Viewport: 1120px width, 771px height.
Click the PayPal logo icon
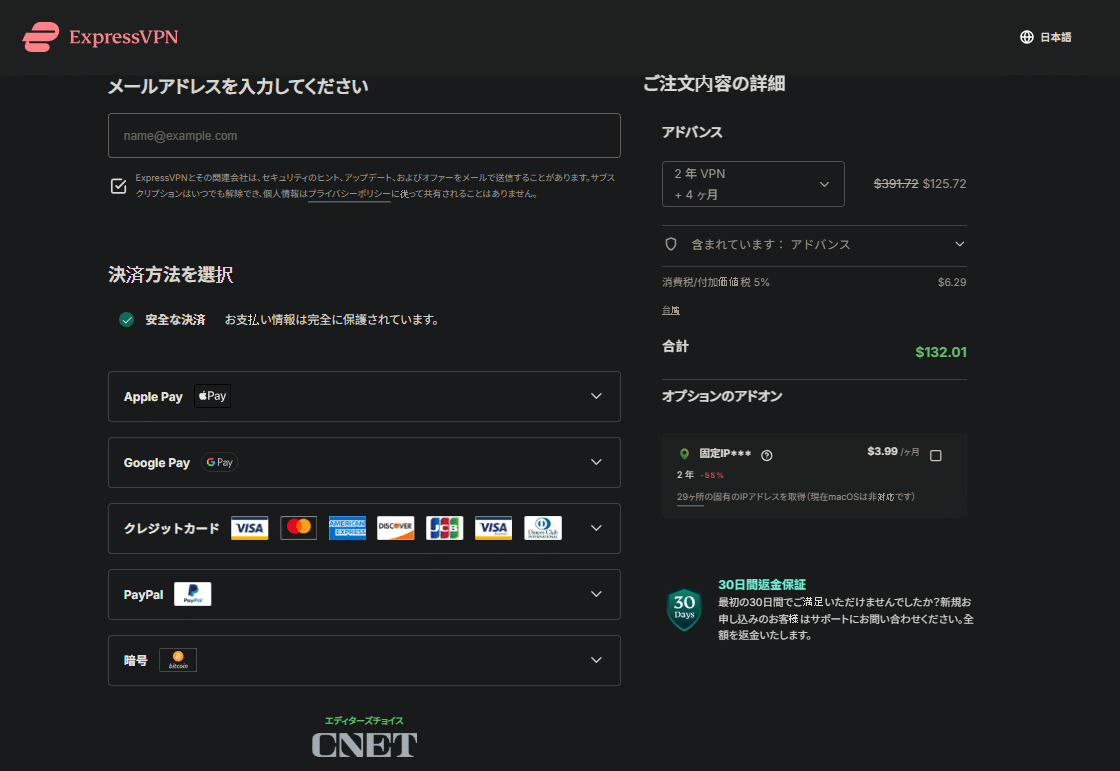(x=192, y=594)
